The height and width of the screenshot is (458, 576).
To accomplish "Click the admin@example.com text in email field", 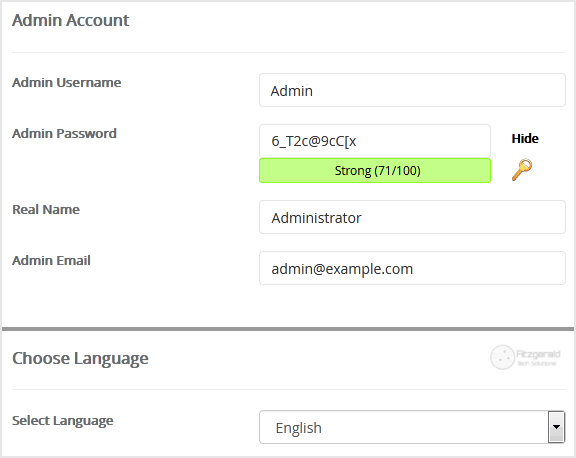I will [x=342, y=269].
